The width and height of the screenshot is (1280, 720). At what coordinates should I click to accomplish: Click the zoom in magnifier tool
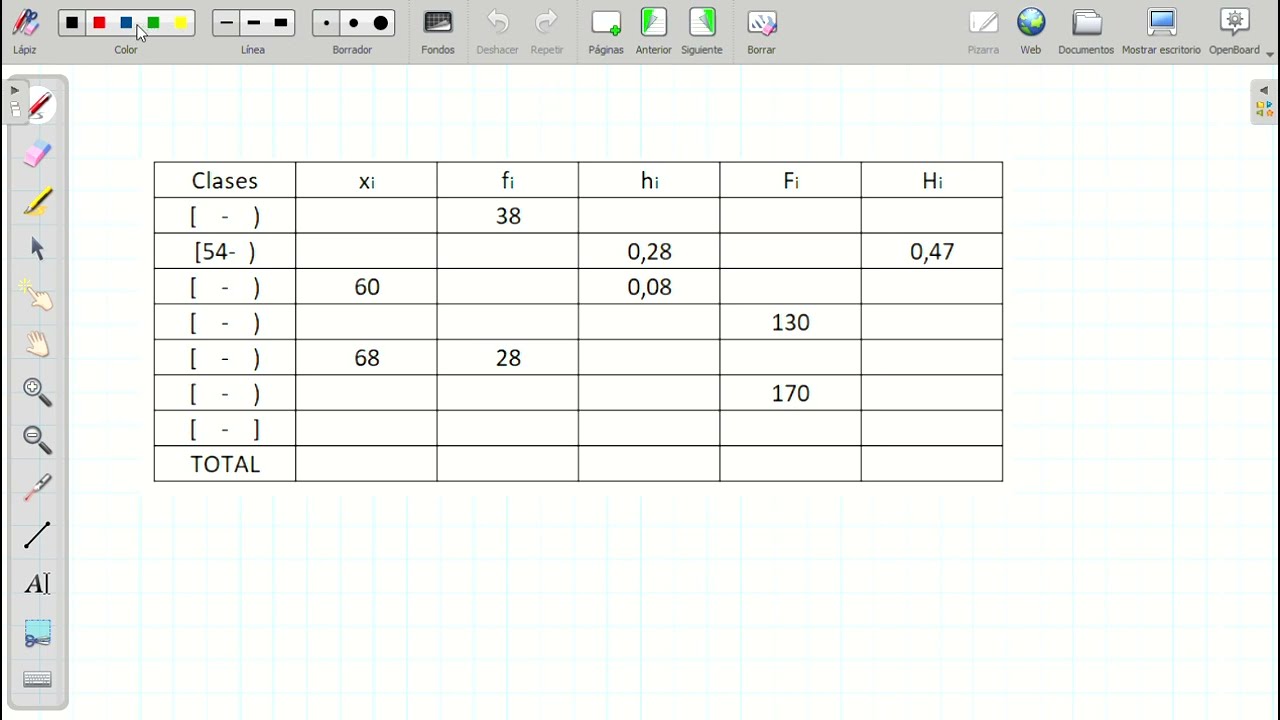[38, 392]
